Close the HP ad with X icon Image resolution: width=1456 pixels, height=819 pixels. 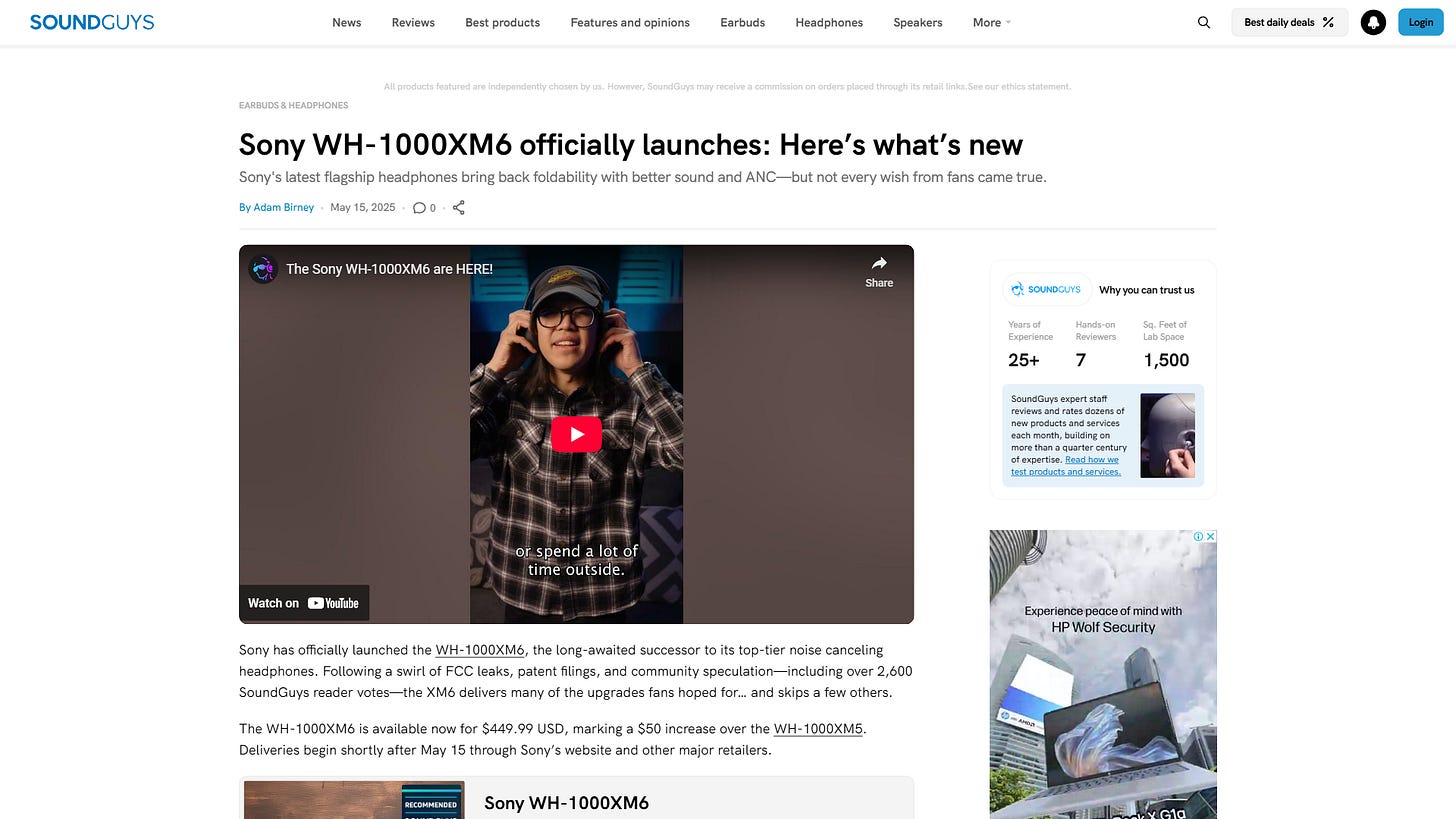1210,537
